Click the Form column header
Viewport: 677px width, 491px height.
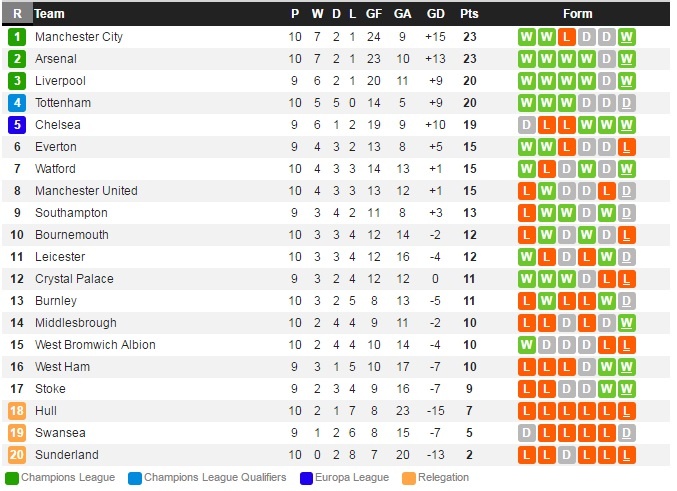click(x=577, y=14)
